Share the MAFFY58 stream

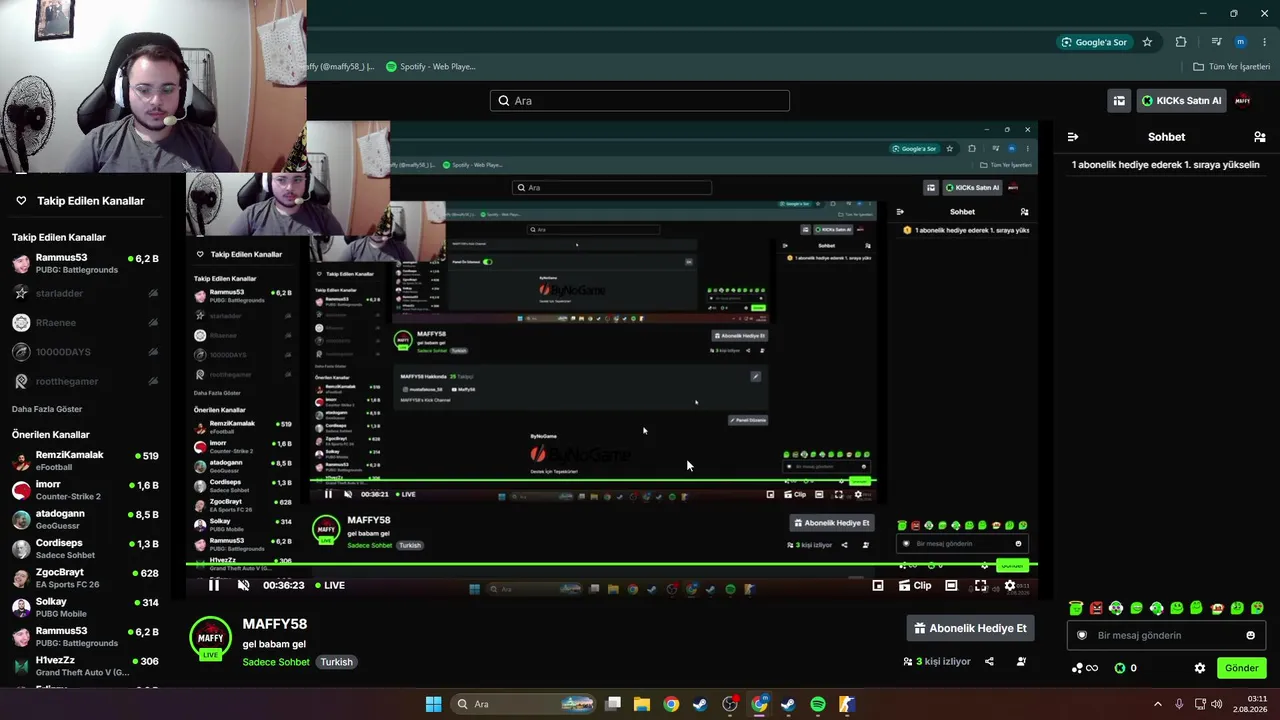989,661
